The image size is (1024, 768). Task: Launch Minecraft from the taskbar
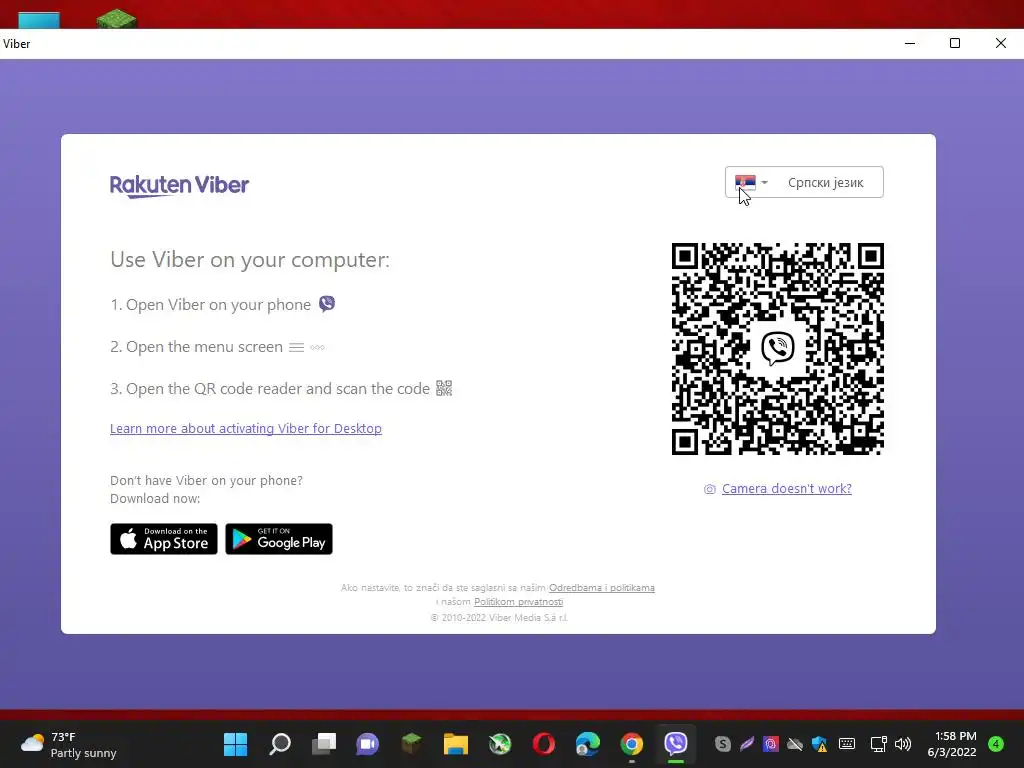pos(411,744)
